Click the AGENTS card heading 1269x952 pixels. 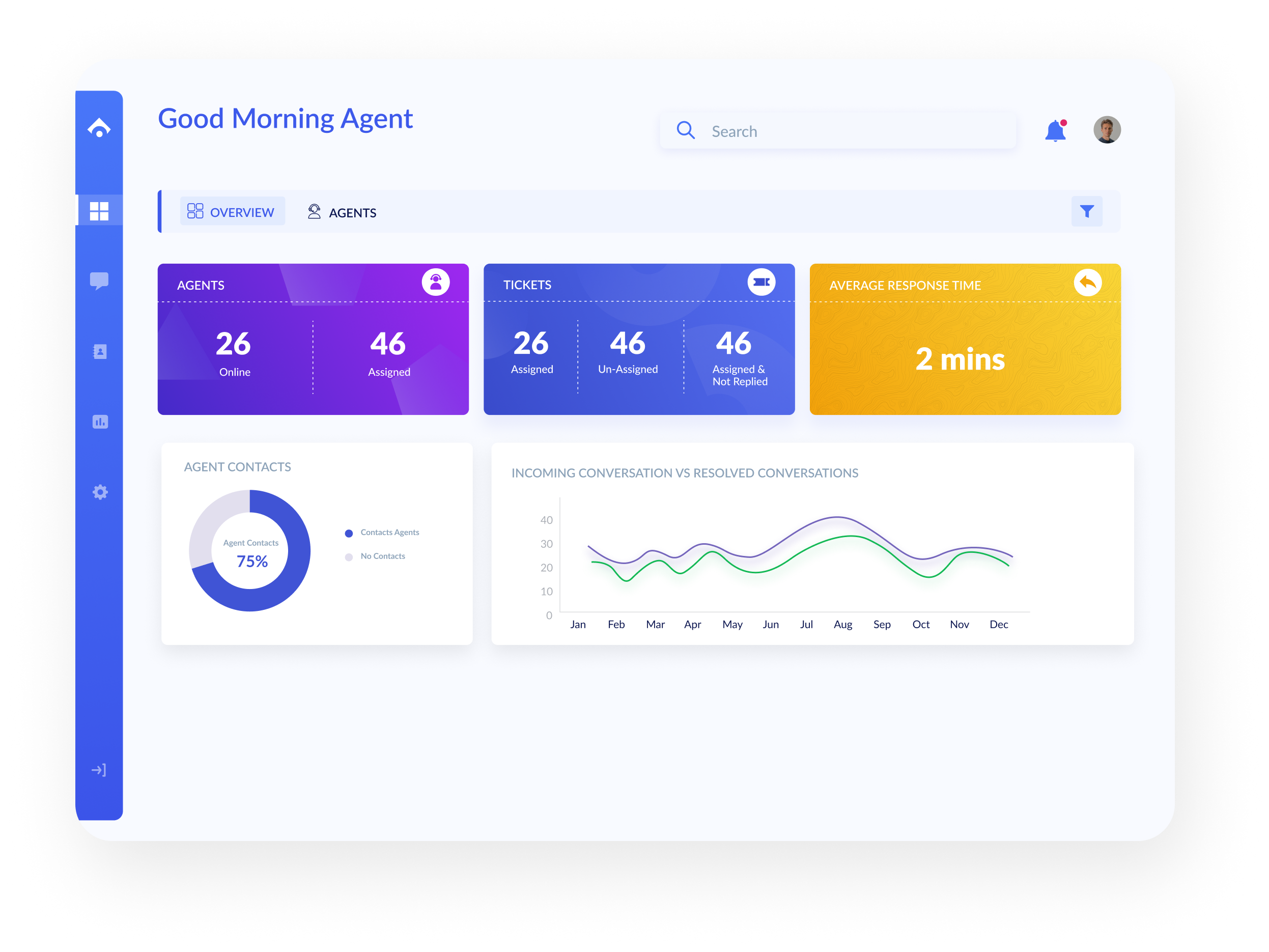pyautogui.click(x=200, y=285)
